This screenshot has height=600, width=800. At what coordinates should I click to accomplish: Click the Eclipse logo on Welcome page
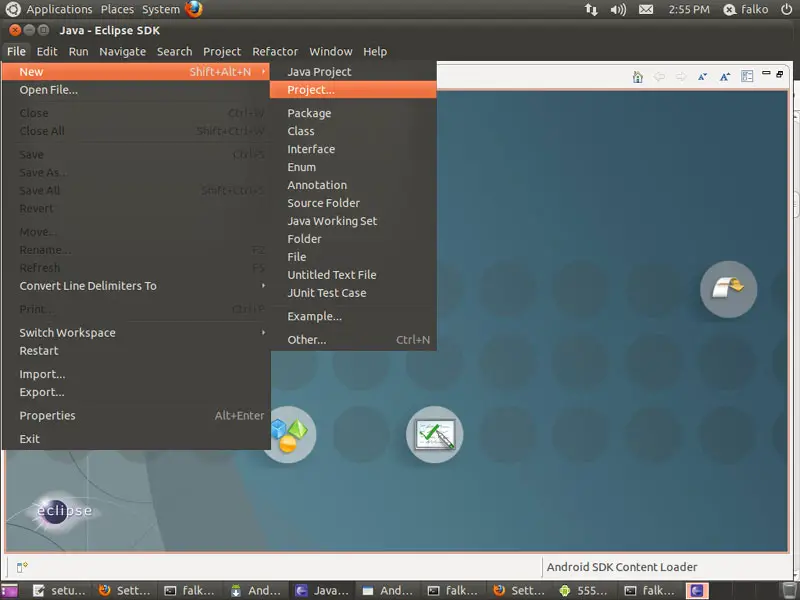click(x=64, y=510)
